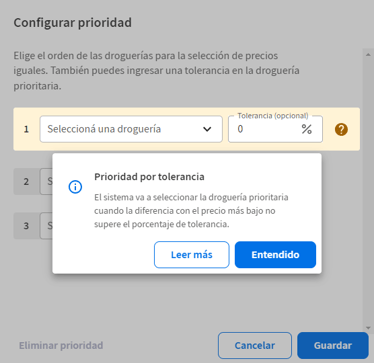Screen dimensions: 374x363
Task: Click the number 2 priority badge
Action: click(x=26, y=182)
